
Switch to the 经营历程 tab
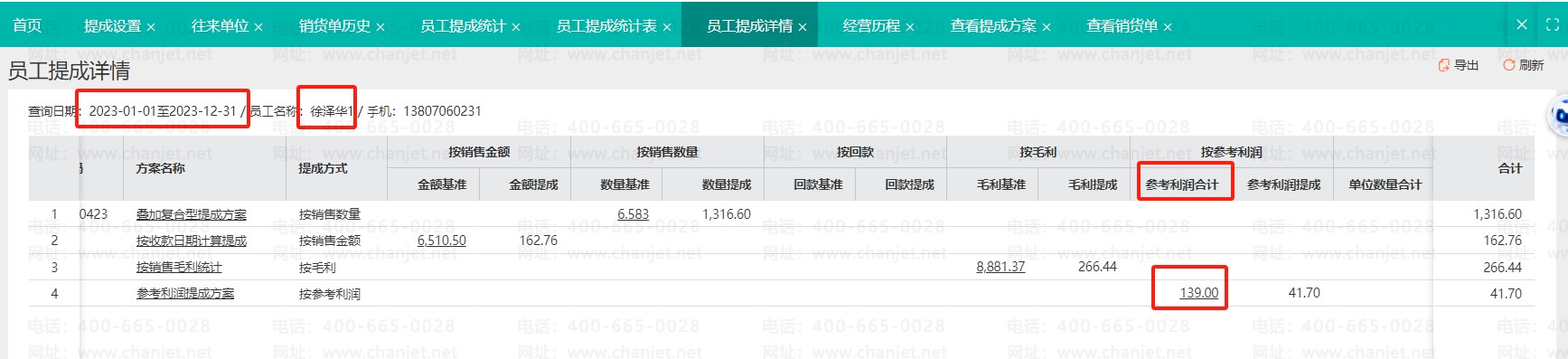[x=871, y=26]
